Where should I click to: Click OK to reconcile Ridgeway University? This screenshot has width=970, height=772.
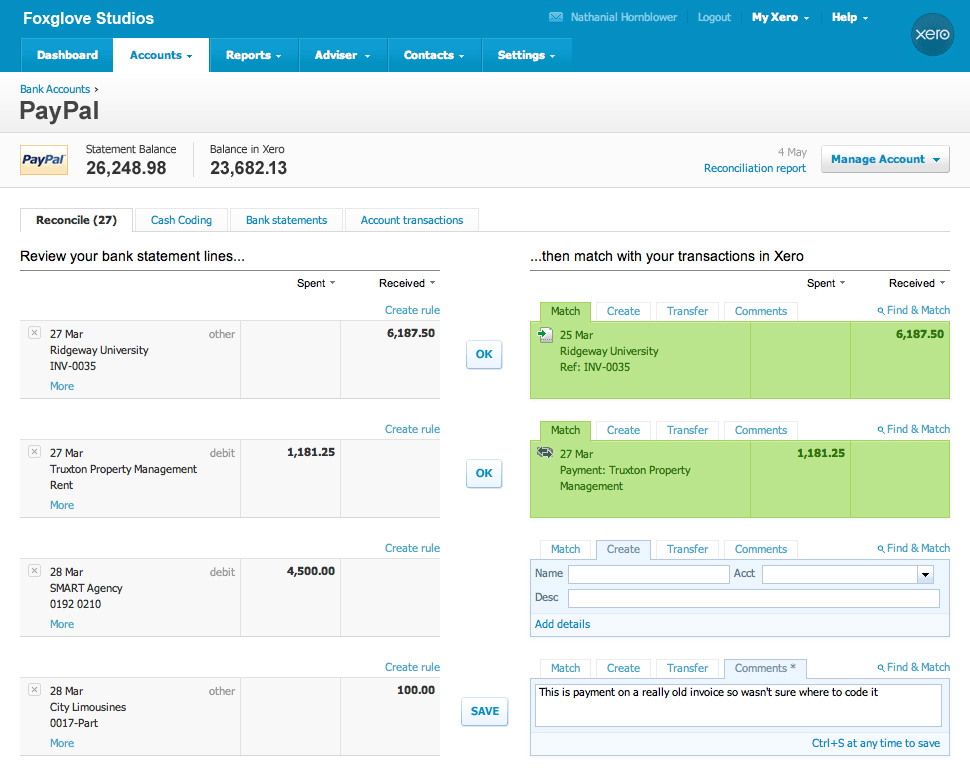pyautogui.click(x=484, y=354)
